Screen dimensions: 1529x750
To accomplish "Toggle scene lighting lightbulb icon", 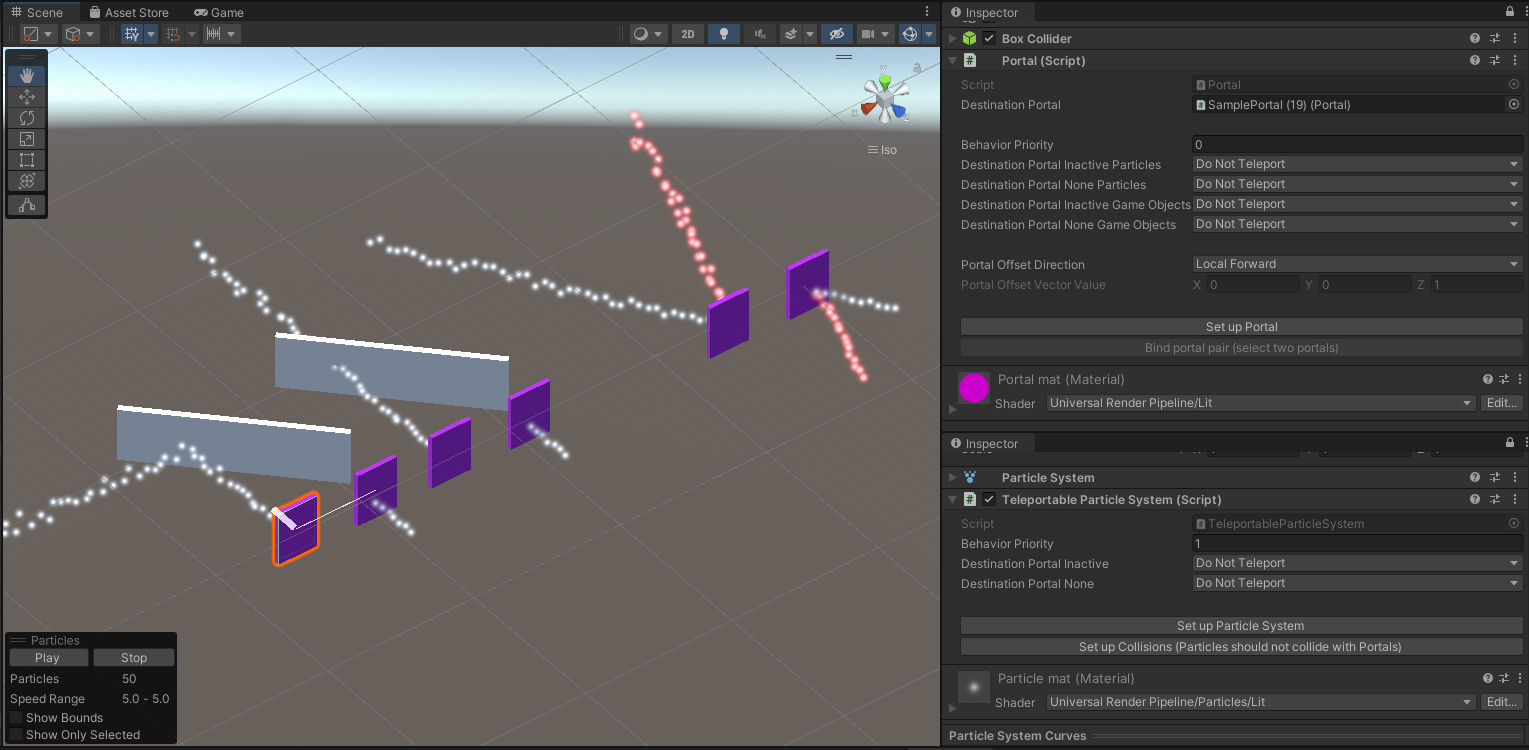I will point(723,34).
